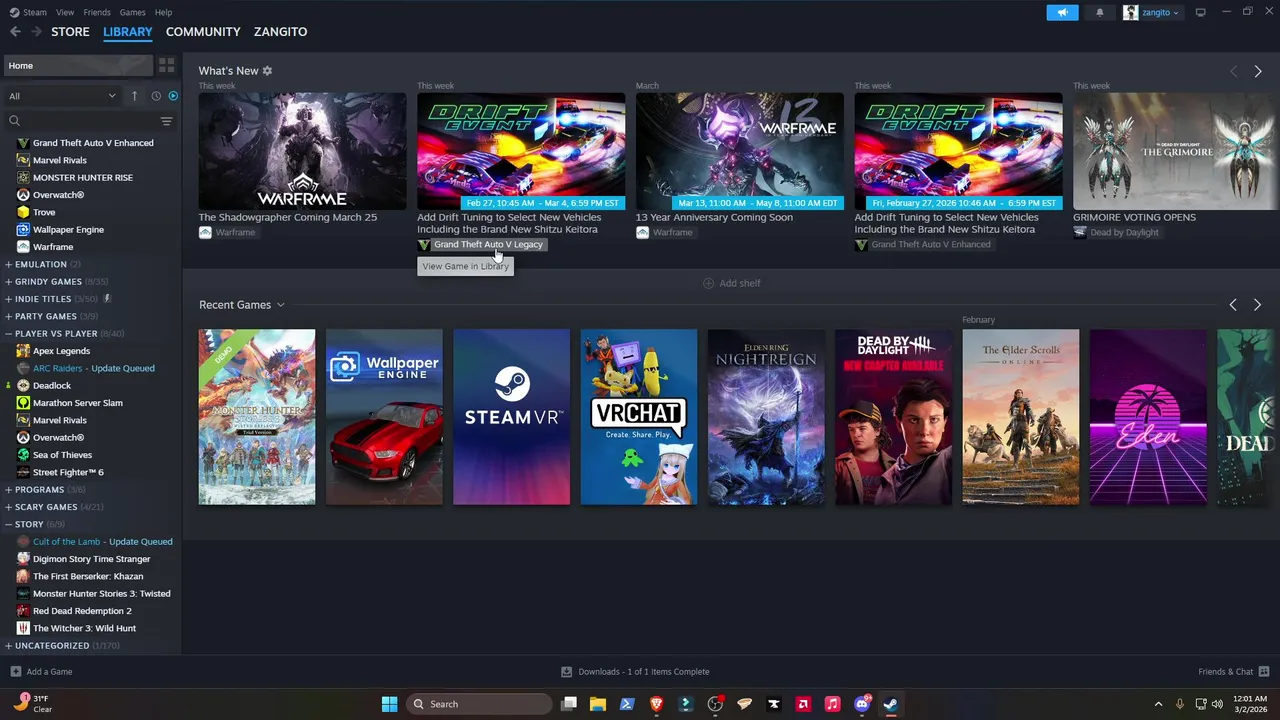Open SteamVR cover in Recent Games
Viewport: 1280px width, 720px height.
(511, 417)
